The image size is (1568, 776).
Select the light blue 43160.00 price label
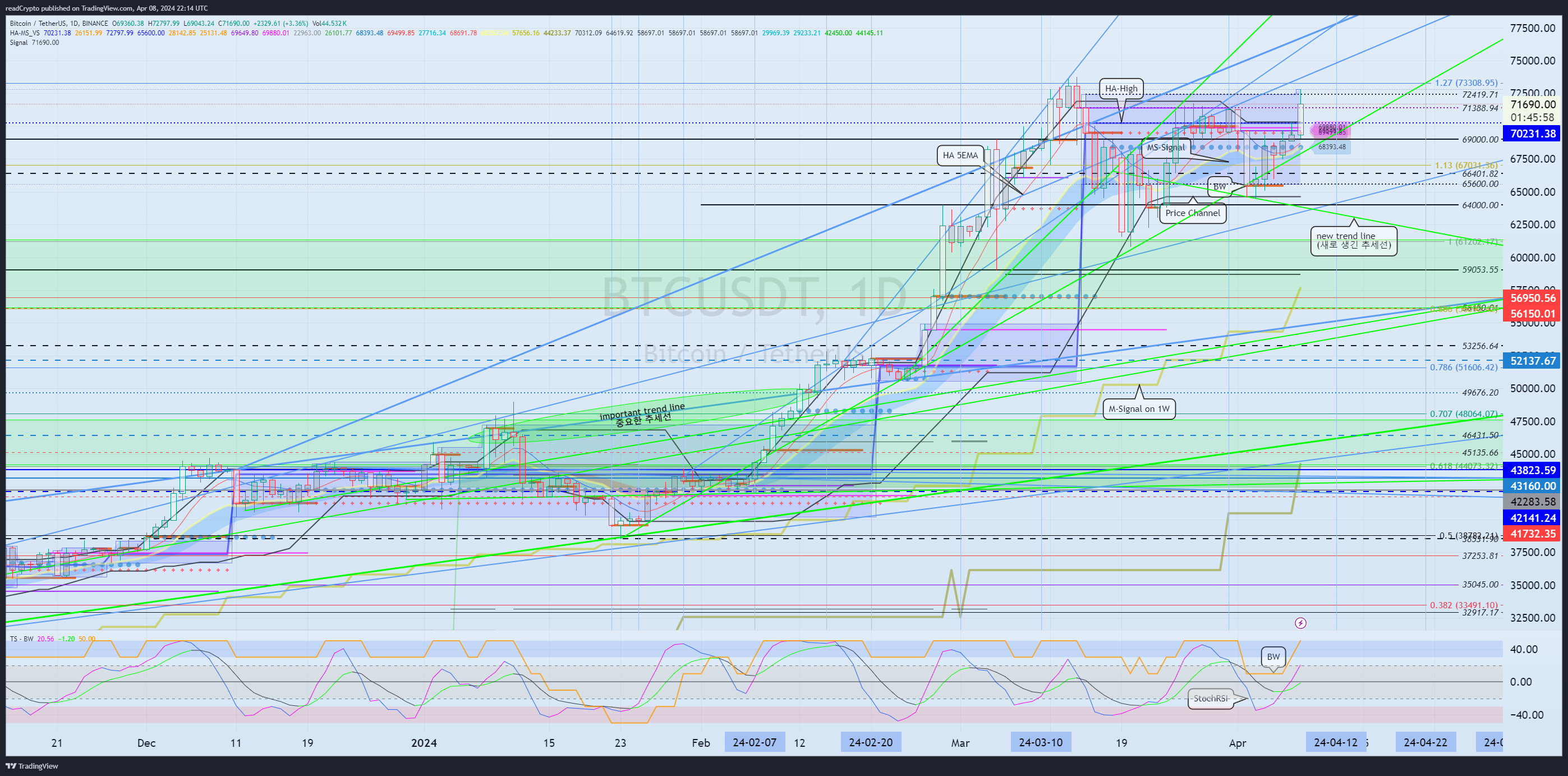coord(1533,486)
